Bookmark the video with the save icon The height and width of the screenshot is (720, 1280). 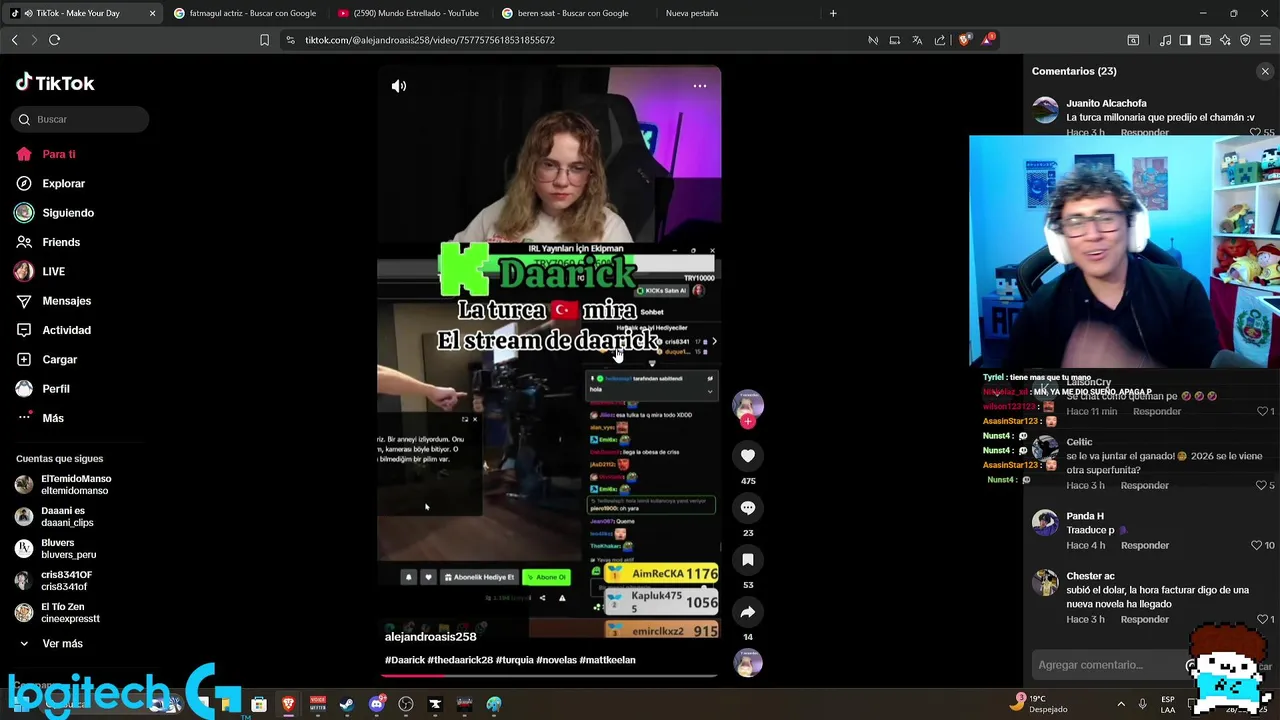tap(748, 560)
